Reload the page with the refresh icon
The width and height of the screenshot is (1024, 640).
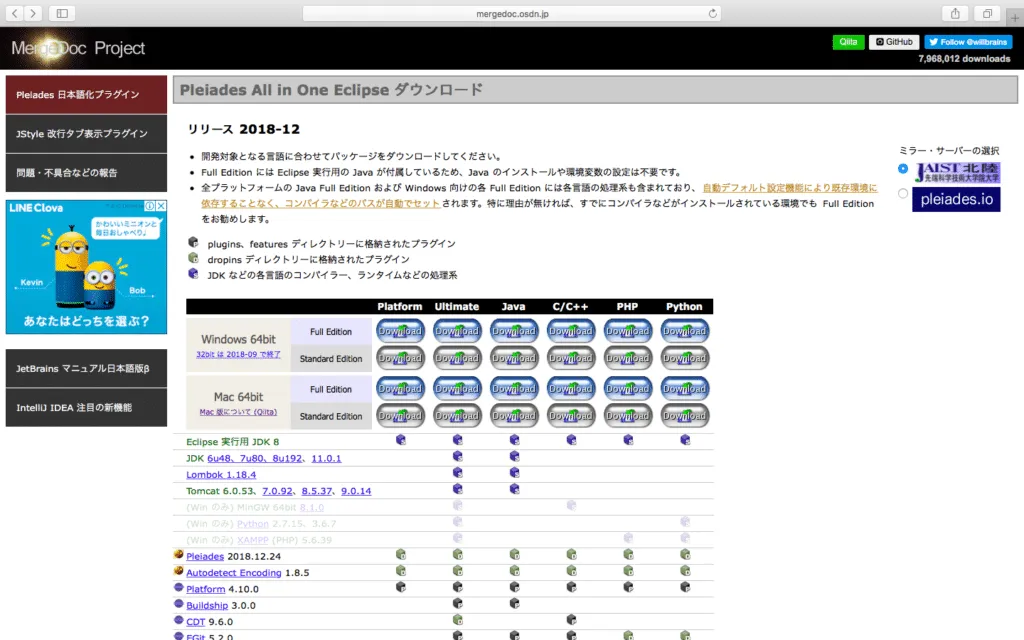[712, 13]
